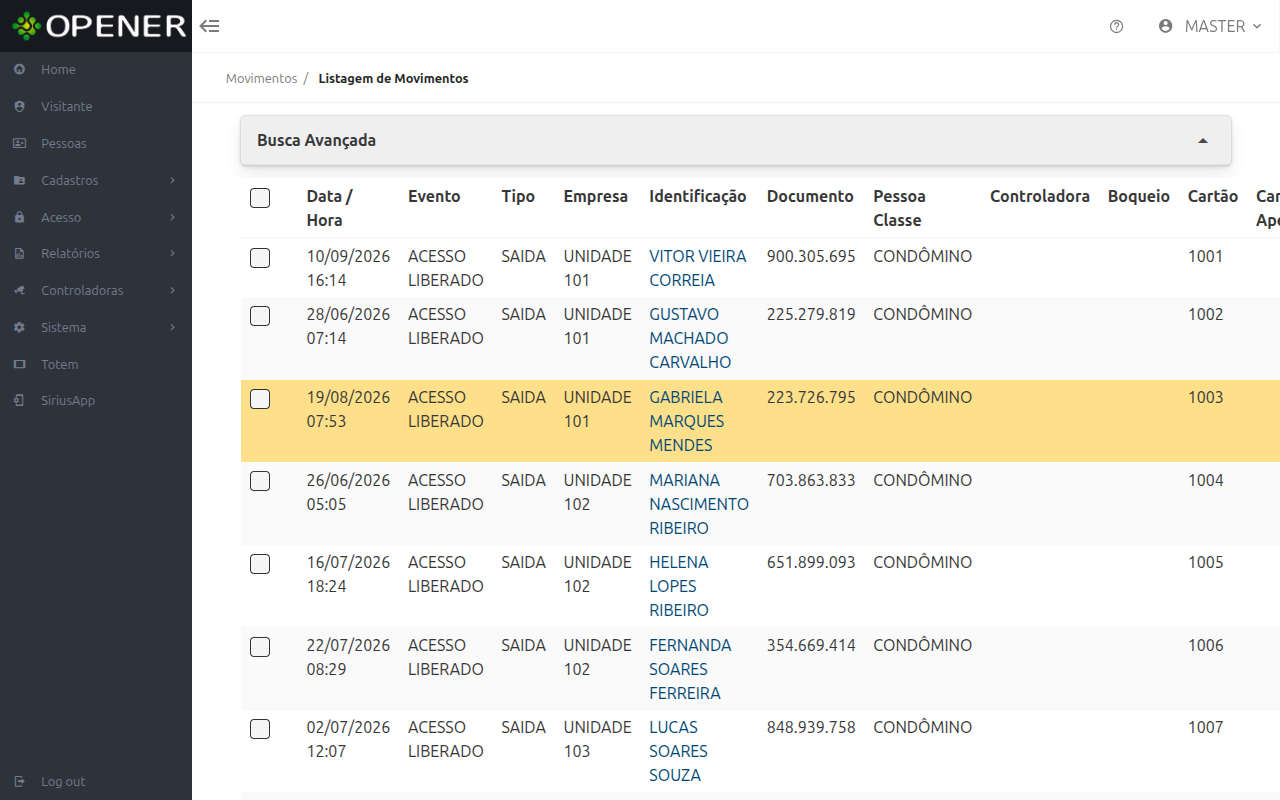The height and width of the screenshot is (800, 1280).
Task: Open the MASTER user dropdown
Action: (x=1210, y=27)
